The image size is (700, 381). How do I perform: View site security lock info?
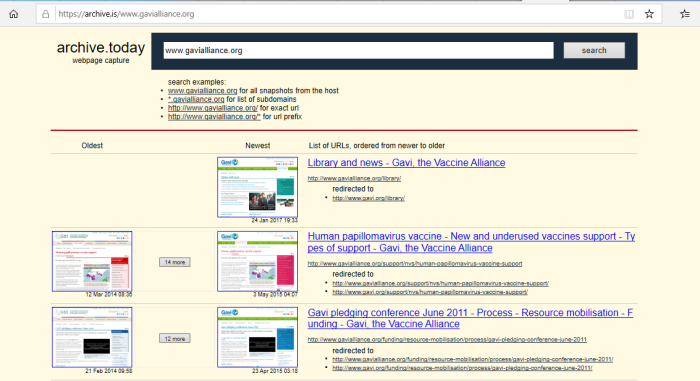pos(46,14)
